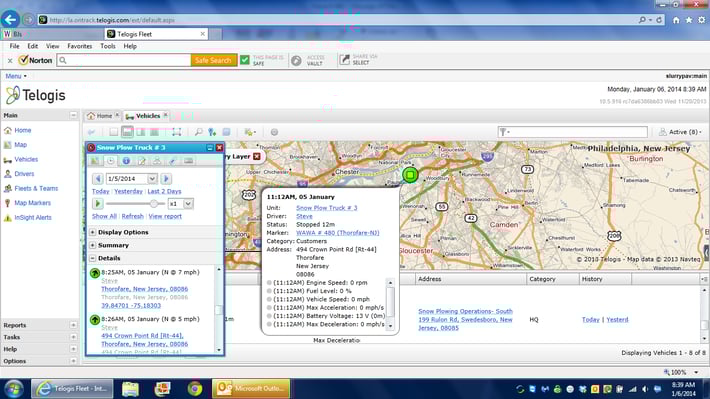Click the View report link
Viewport: 710px width, 399px height.
pos(165,216)
